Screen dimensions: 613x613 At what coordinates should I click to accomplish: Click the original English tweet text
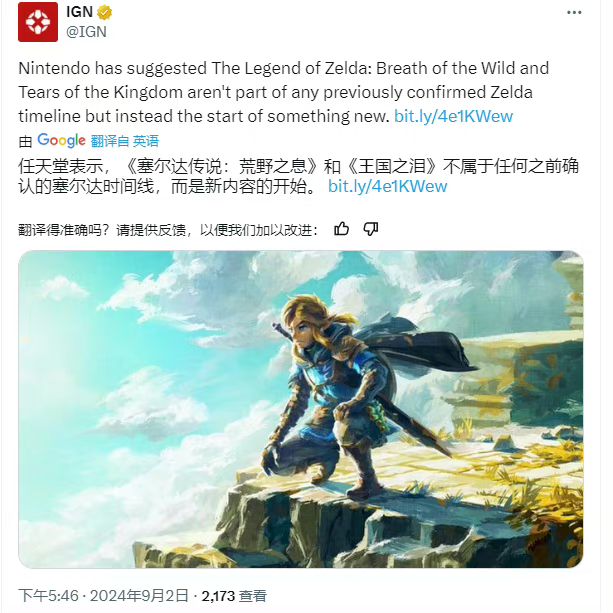click(284, 92)
